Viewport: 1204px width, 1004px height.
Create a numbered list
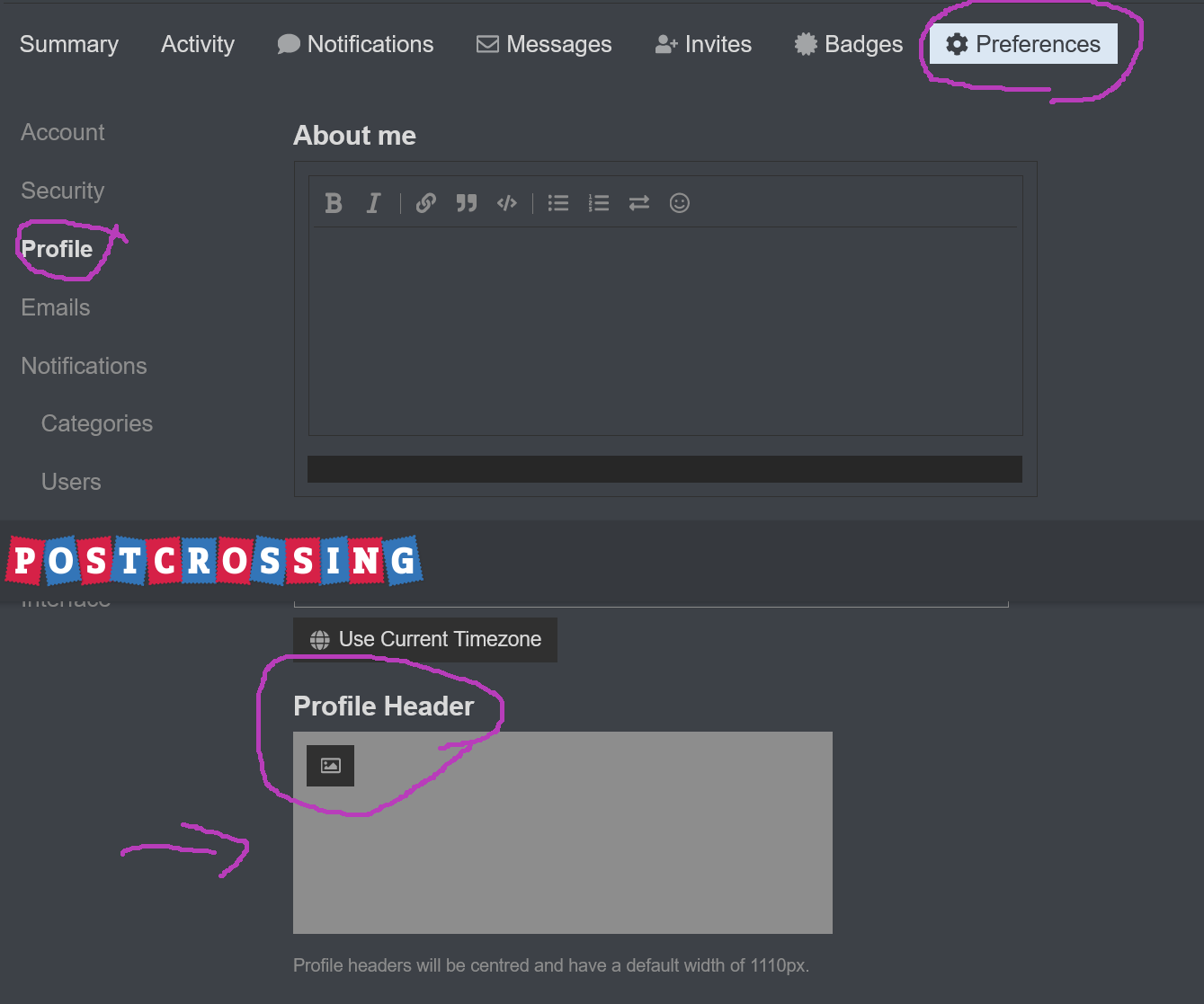click(599, 203)
